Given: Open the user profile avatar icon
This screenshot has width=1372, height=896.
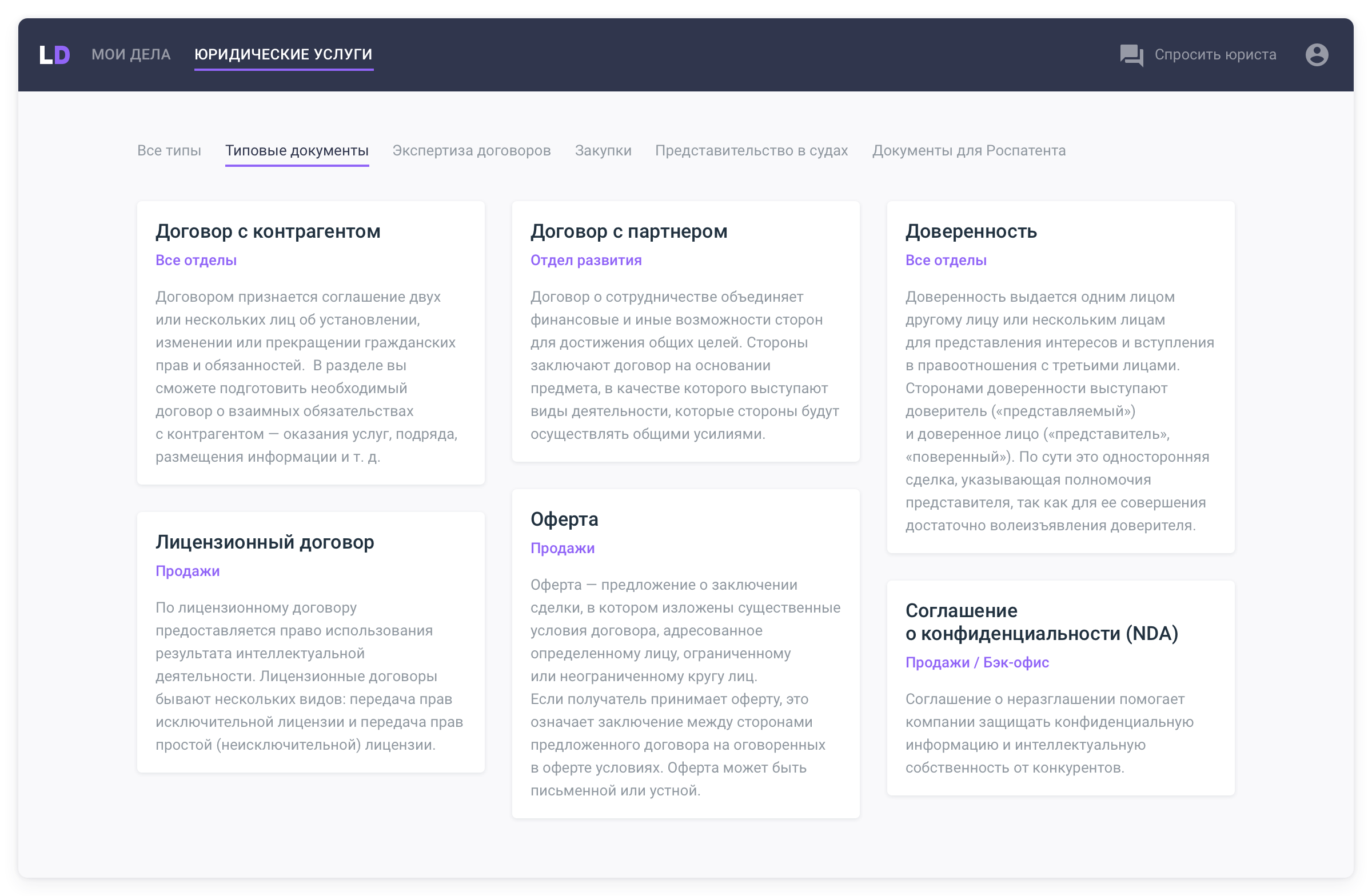Looking at the screenshot, I should coord(1316,55).
